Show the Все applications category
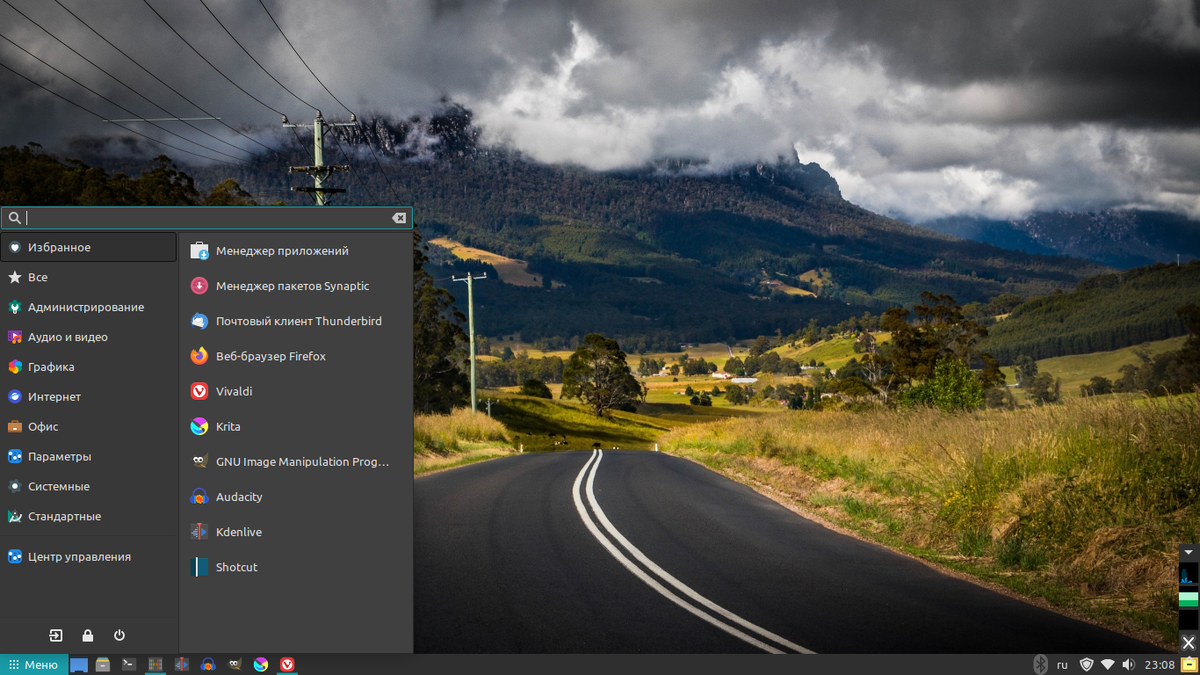The height and width of the screenshot is (675, 1200). click(89, 277)
